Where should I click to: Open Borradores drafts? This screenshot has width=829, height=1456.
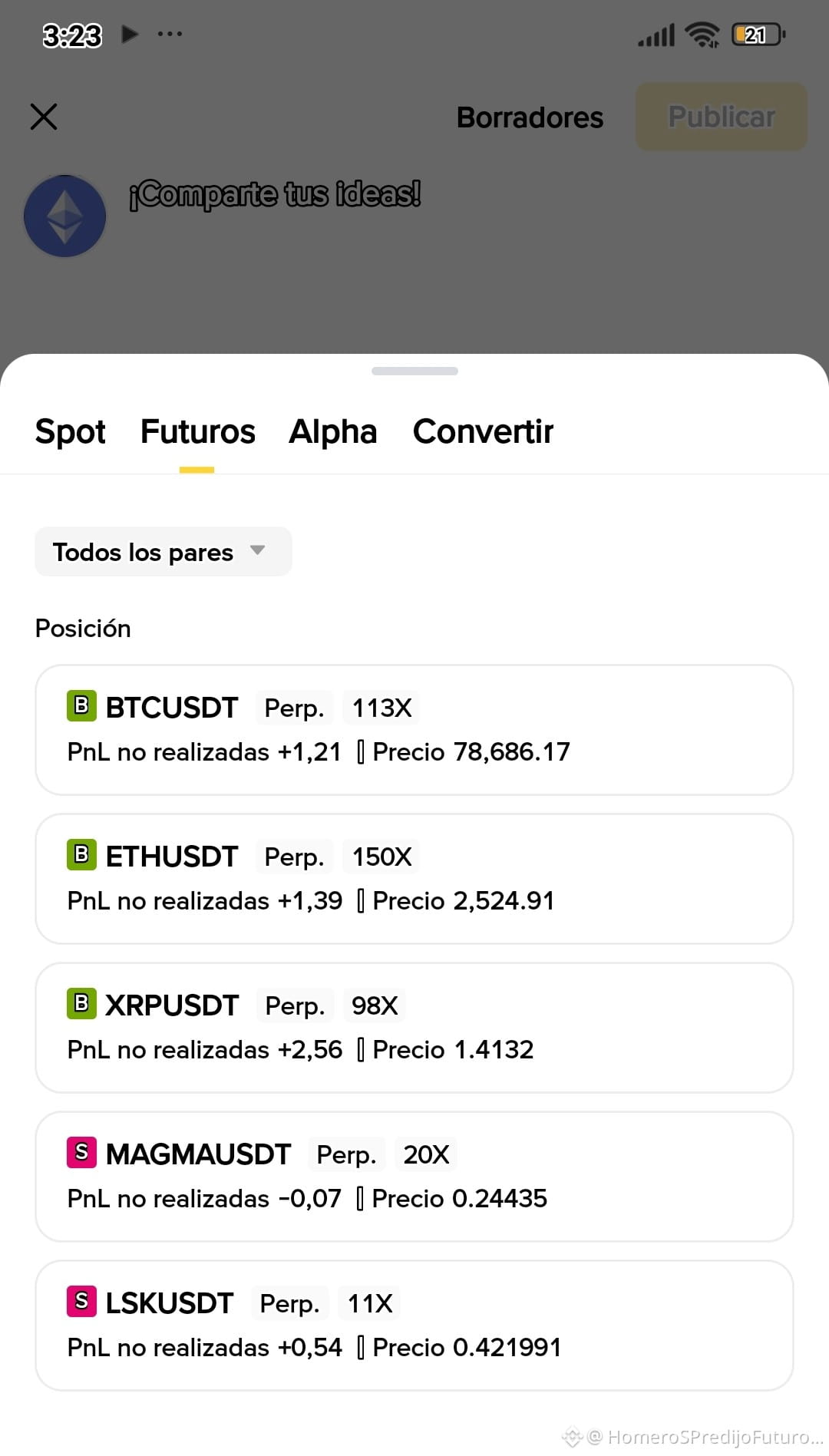coord(530,117)
